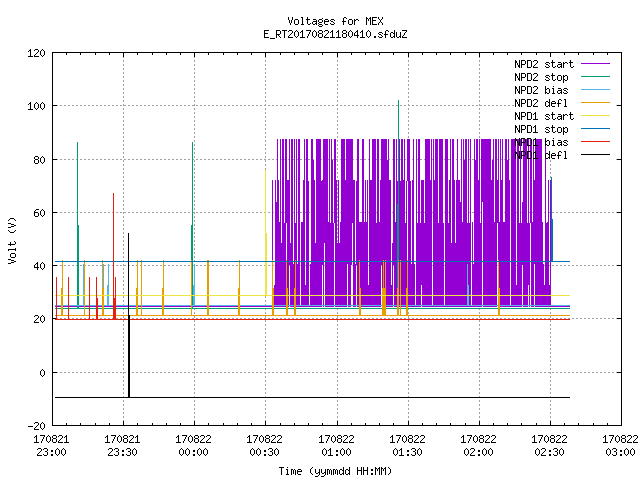Click the orange NPD2 defl legend line
The height and width of the screenshot is (480, 640).
[x=595, y=102]
